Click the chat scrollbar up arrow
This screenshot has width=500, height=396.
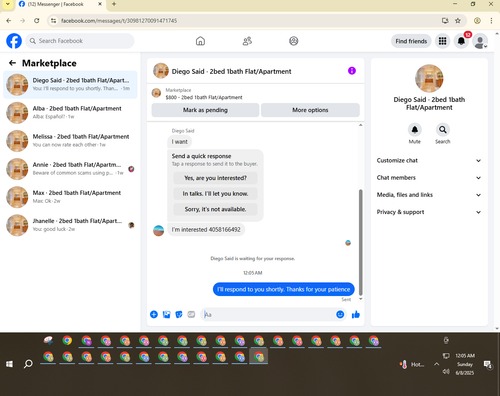tap(360, 125)
